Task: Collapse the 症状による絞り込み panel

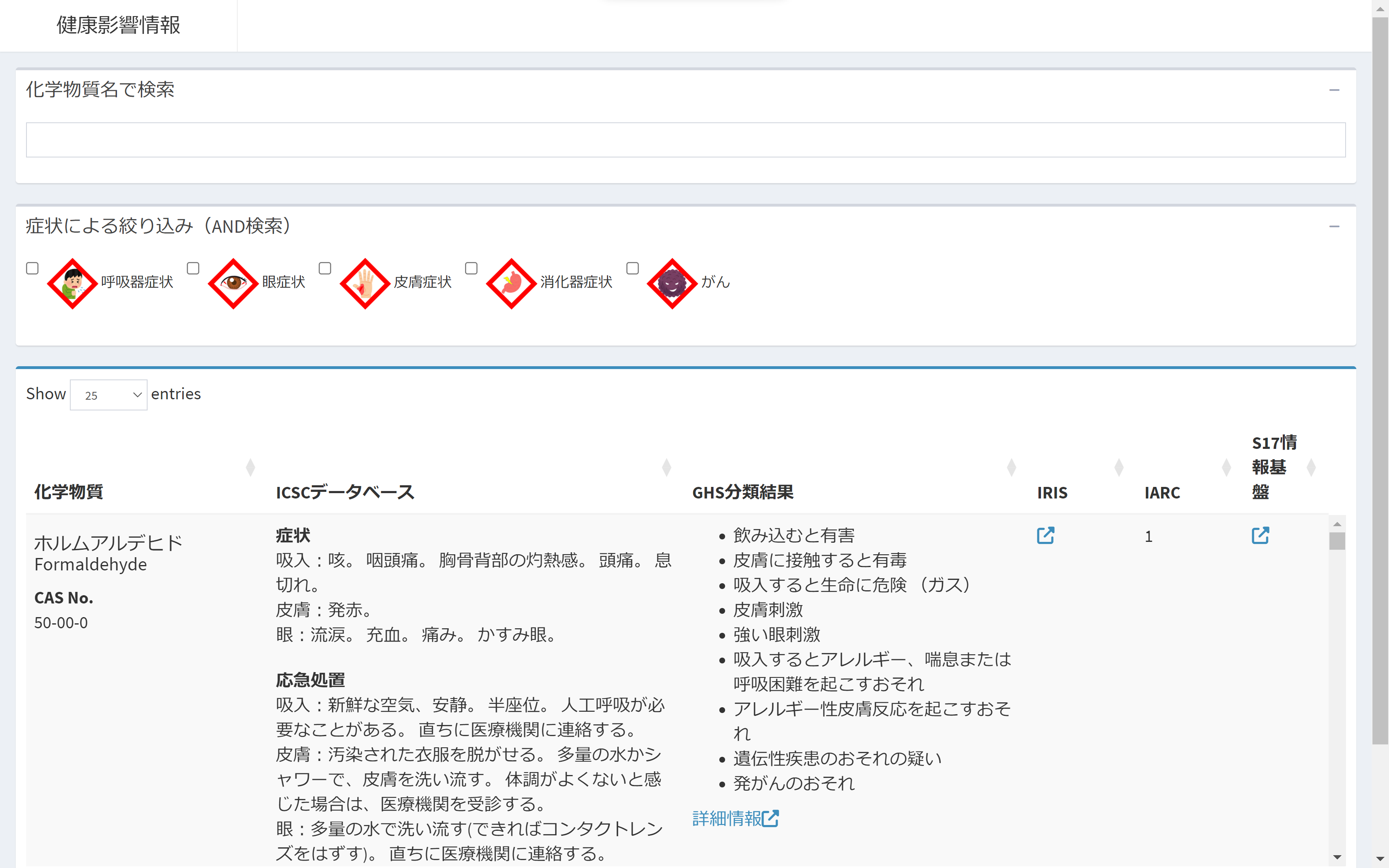Action: tap(1334, 227)
